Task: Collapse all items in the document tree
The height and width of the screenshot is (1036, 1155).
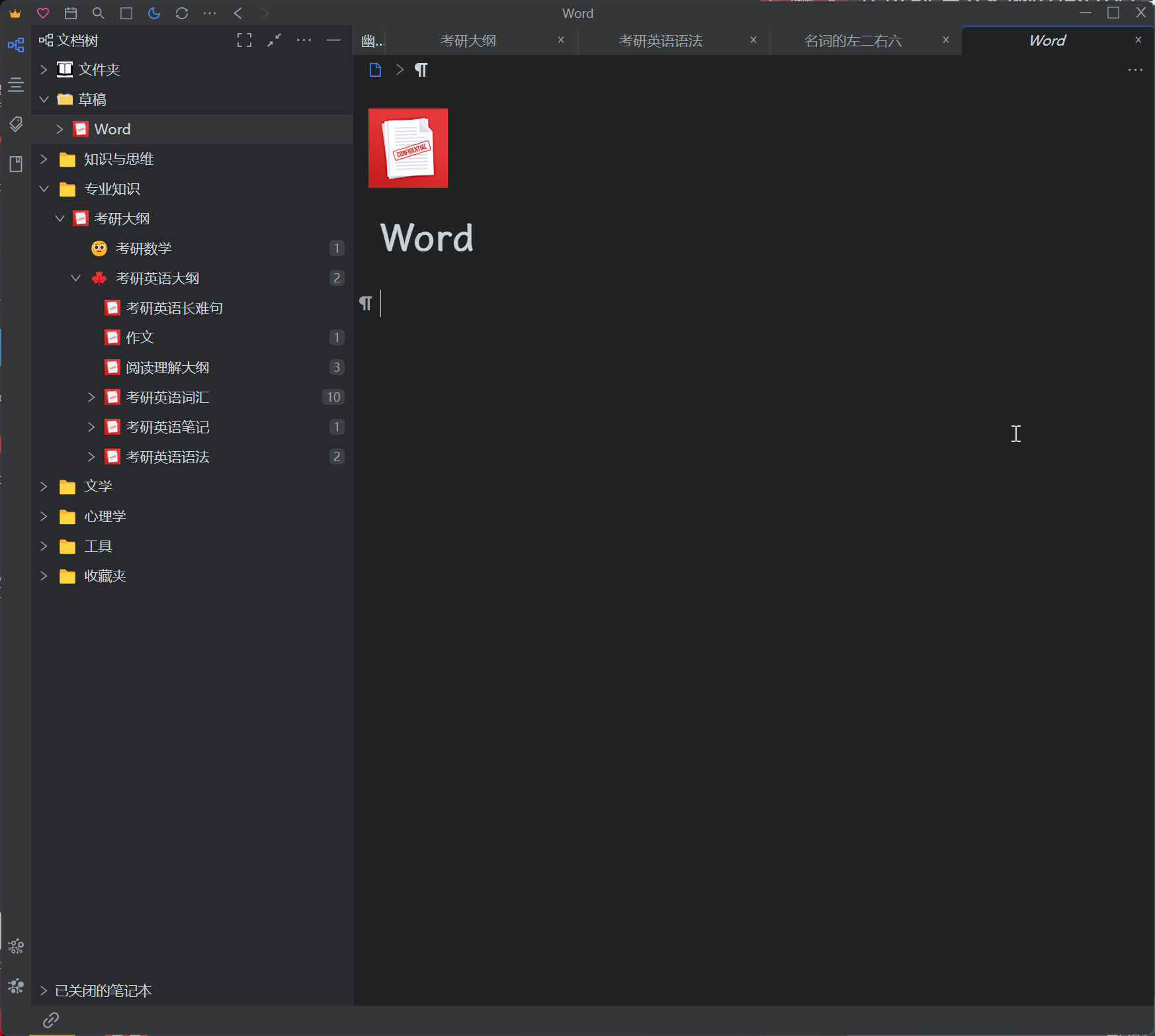Action: 274,40
